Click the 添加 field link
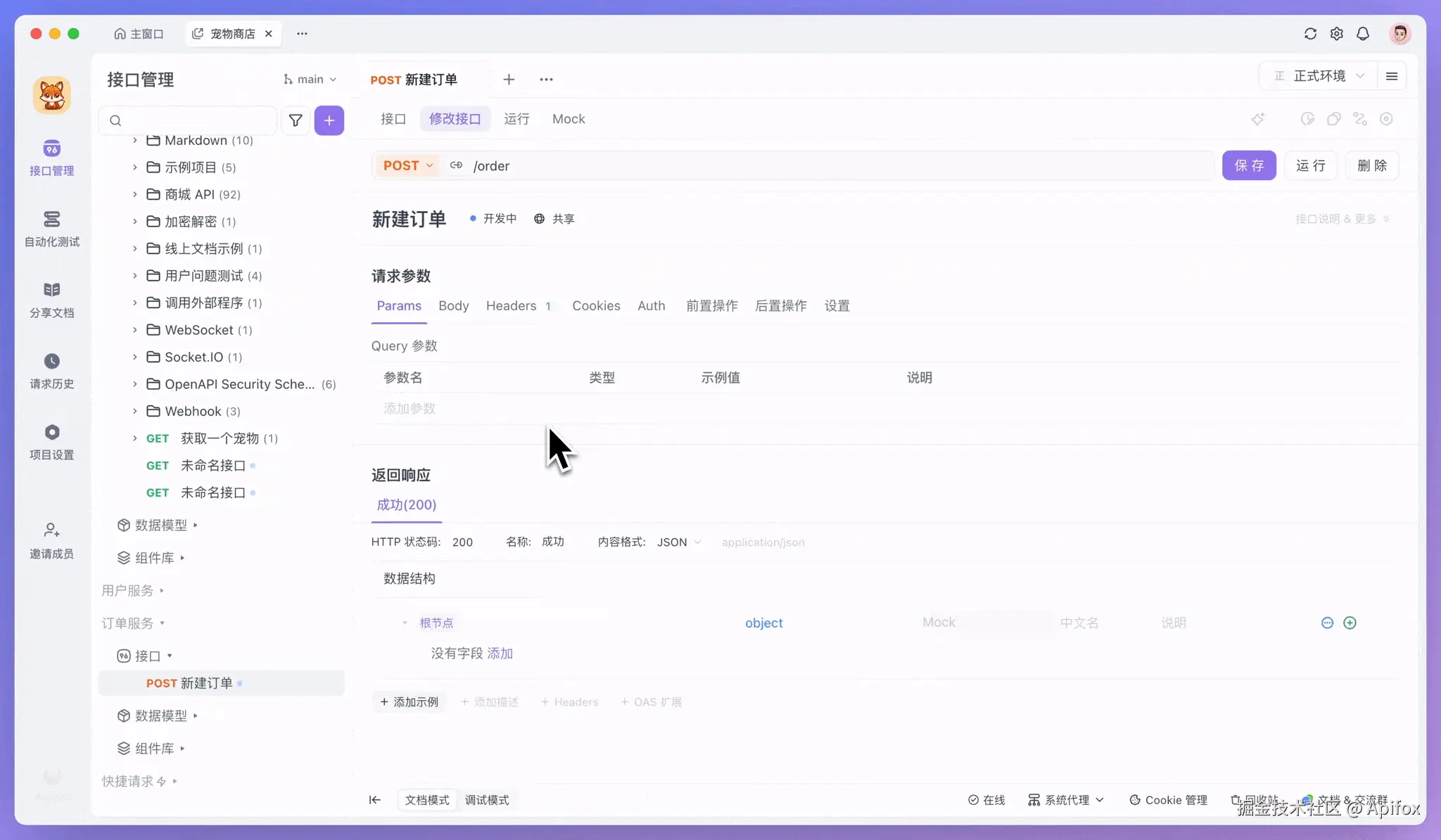Image resolution: width=1441 pixels, height=840 pixels. [500, 654]
